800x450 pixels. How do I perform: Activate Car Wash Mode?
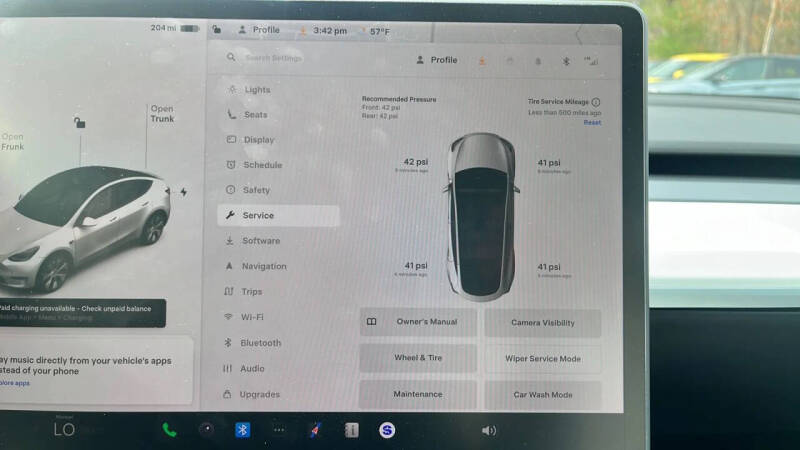pos(543,395)
